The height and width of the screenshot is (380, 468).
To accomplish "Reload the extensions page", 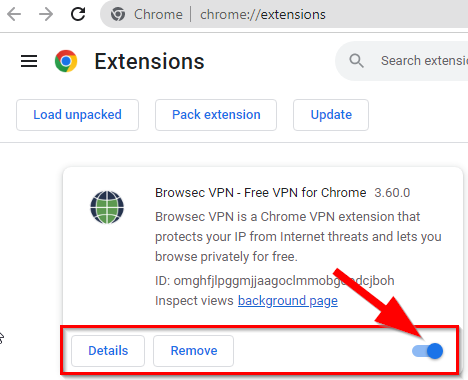I will (78, 14).
